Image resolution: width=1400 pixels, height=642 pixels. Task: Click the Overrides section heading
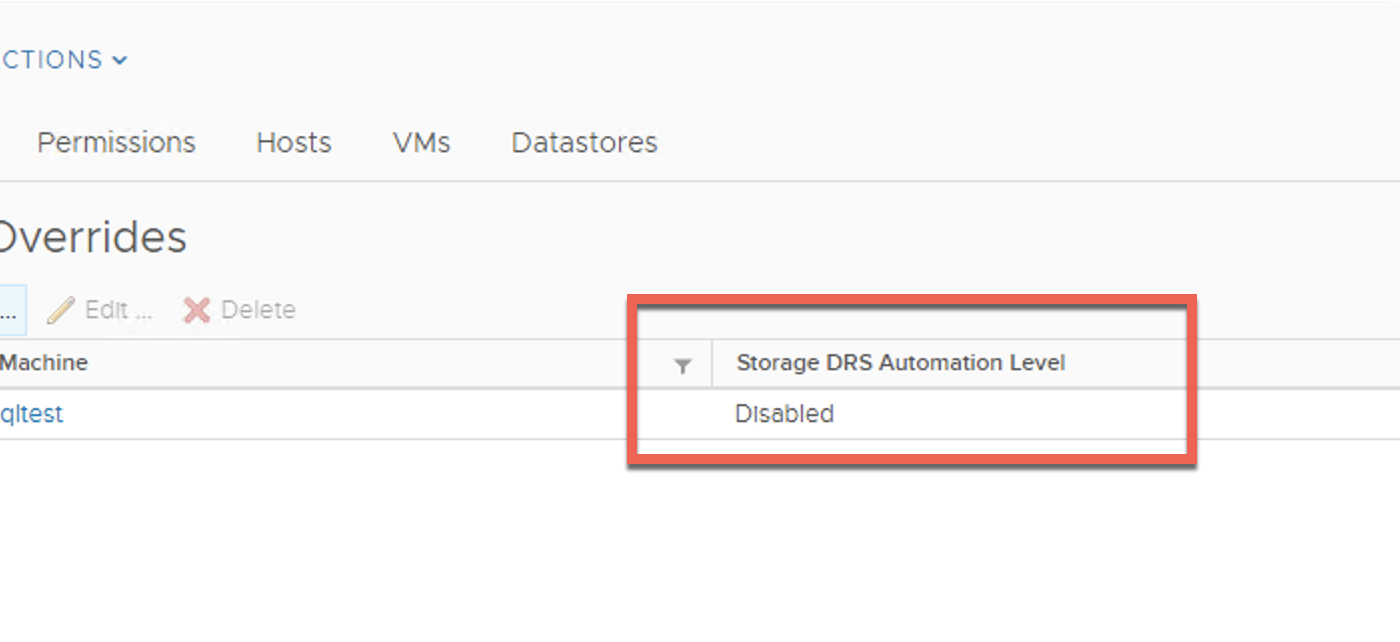pyautogui.click(x=92, y=238)
